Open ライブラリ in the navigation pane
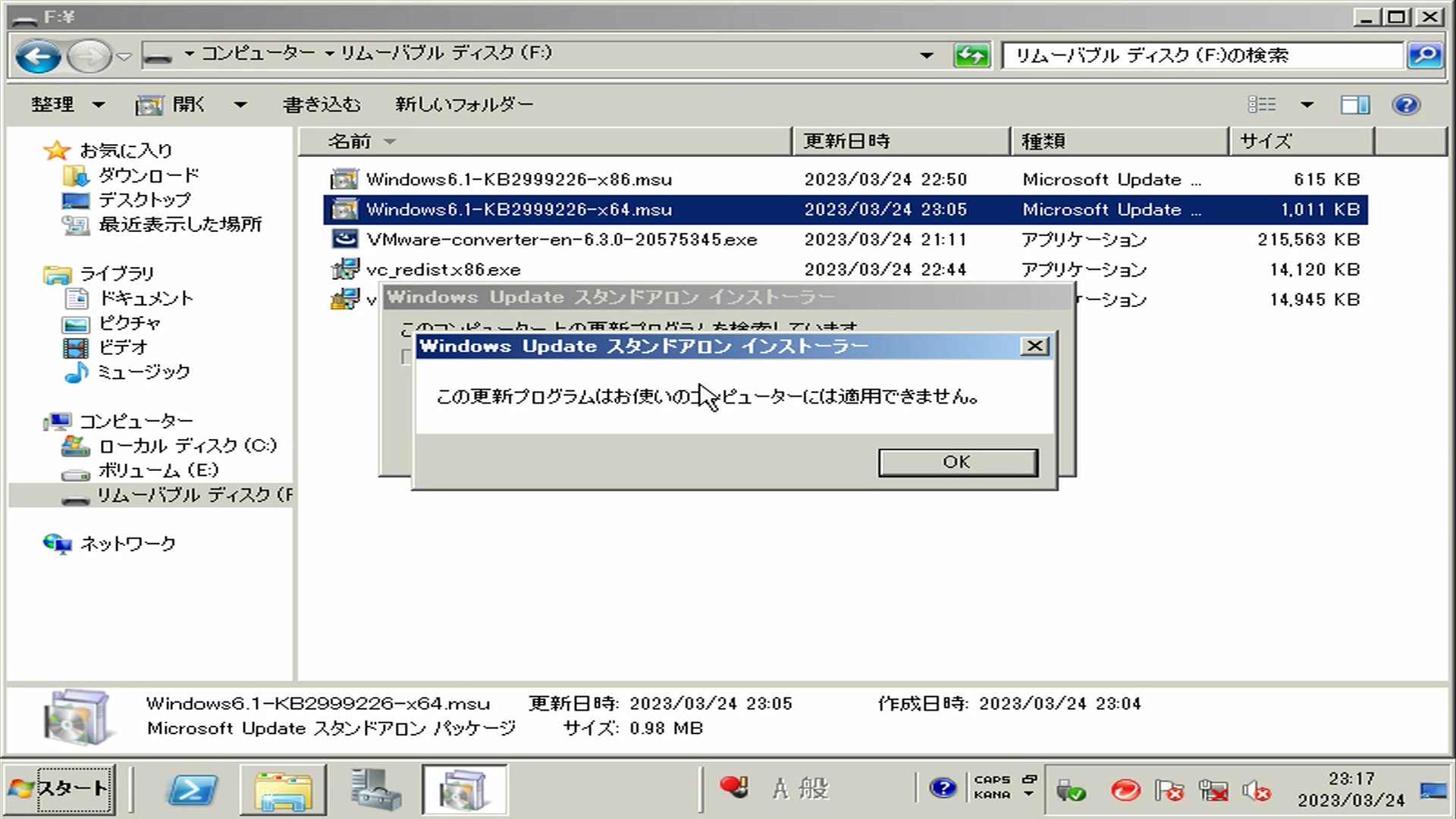The height and width of the screenshot is (819, 1456). coord(117,273)
